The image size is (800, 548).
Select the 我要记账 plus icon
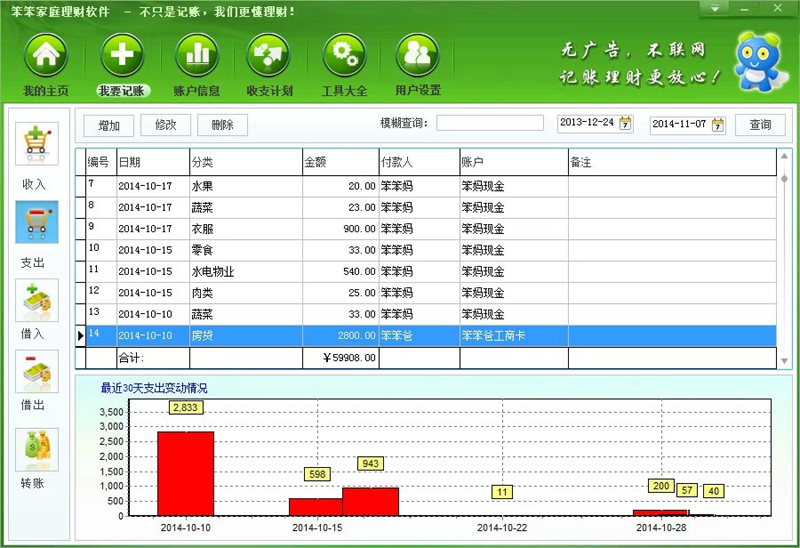(x=122, y=55)
